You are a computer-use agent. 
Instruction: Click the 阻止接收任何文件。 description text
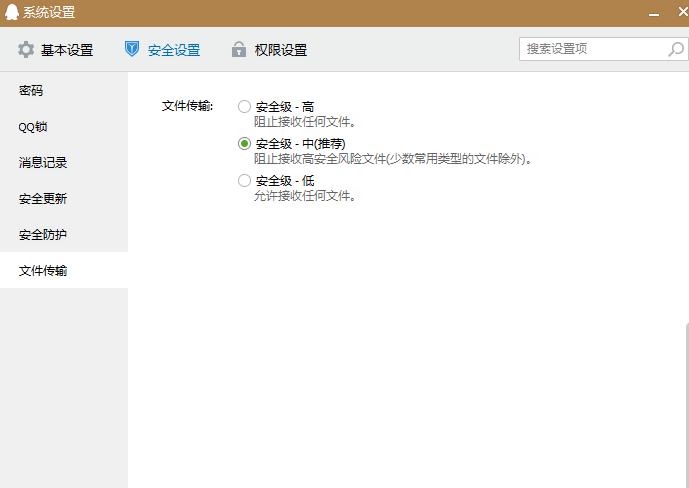(x=305, y=122)
